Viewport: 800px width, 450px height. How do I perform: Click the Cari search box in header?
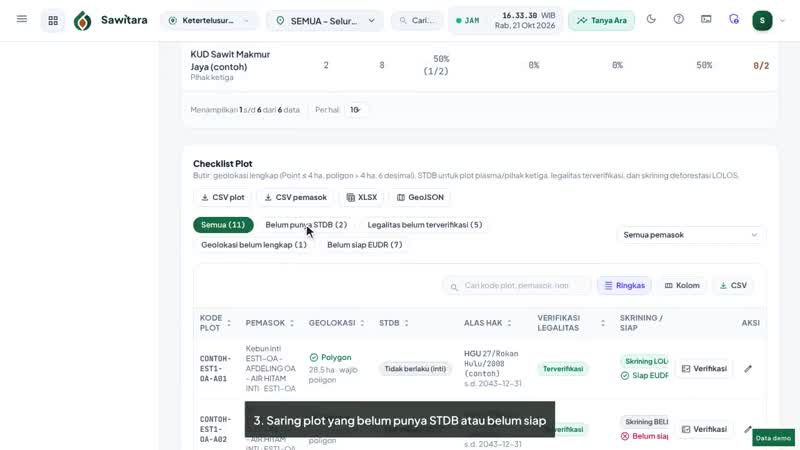417,21
